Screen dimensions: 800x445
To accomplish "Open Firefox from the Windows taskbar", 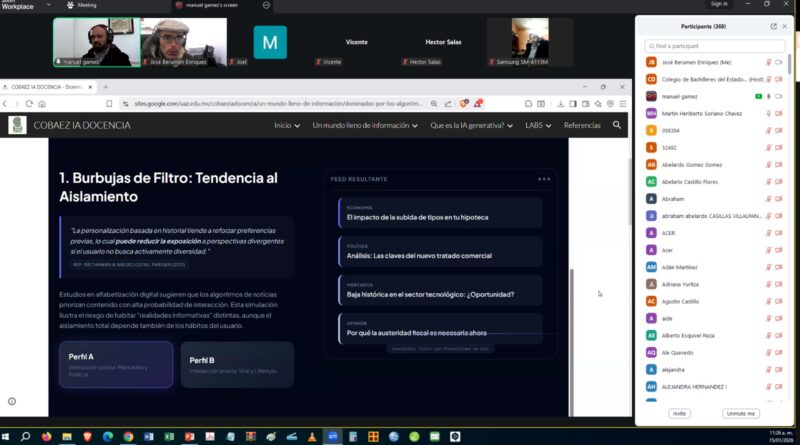I will (x=46, y=436).
